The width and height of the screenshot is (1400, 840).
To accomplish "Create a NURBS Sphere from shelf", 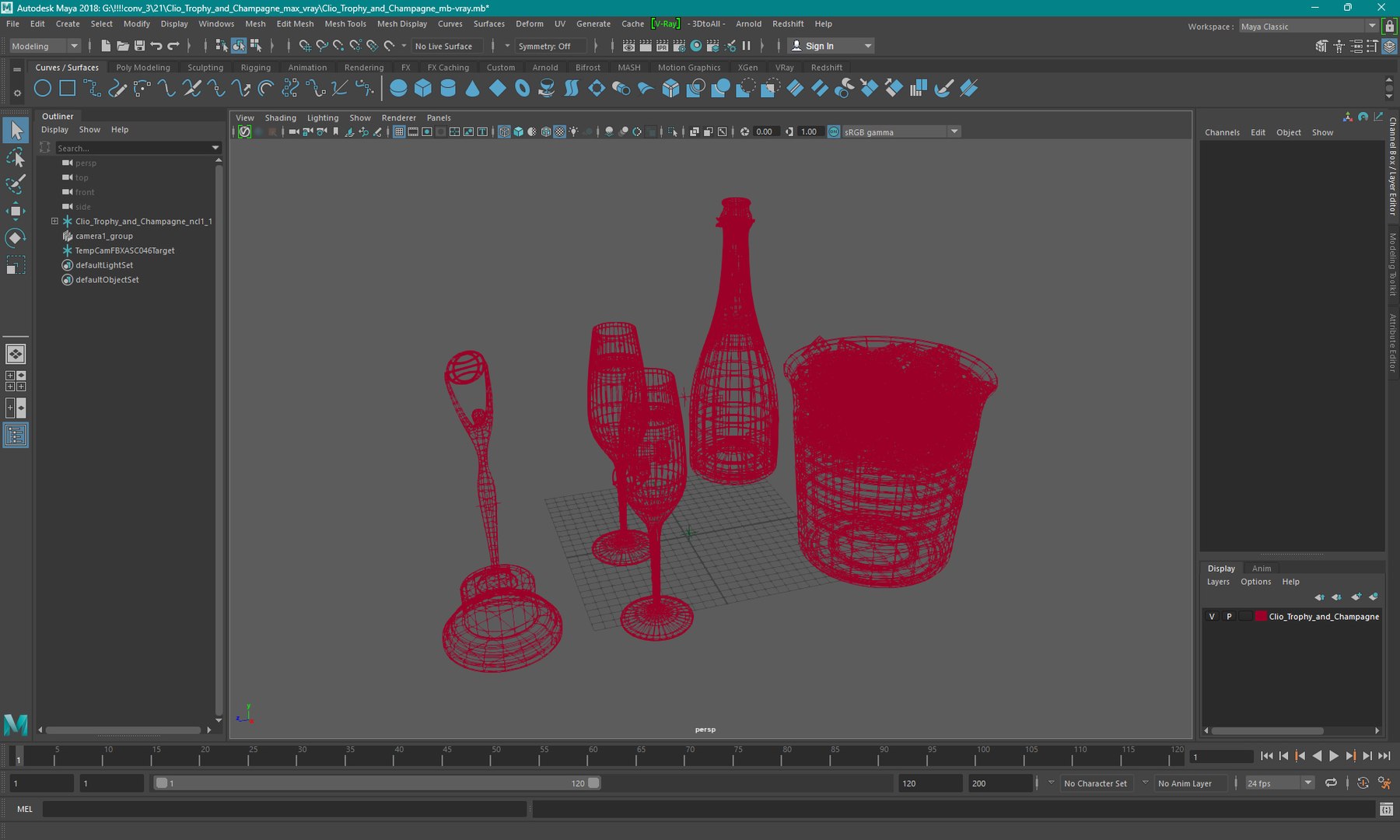I will tap(398, 89).
